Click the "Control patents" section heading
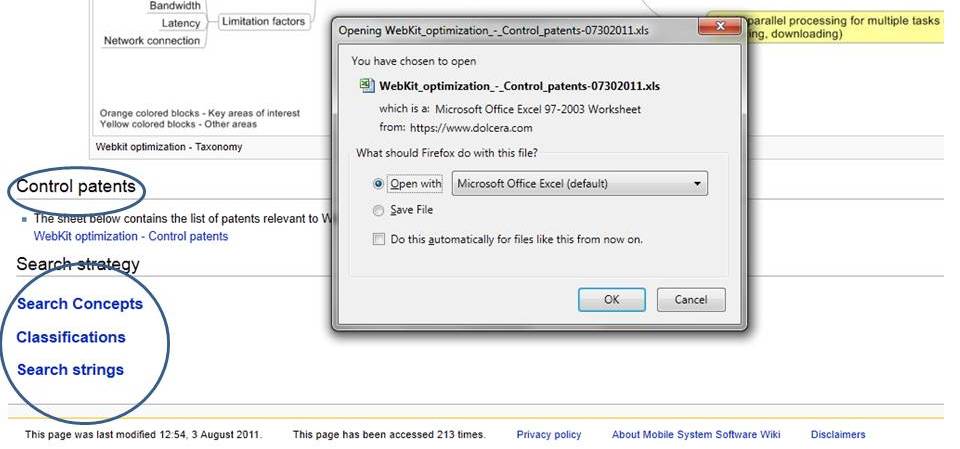 click(76, 187)
